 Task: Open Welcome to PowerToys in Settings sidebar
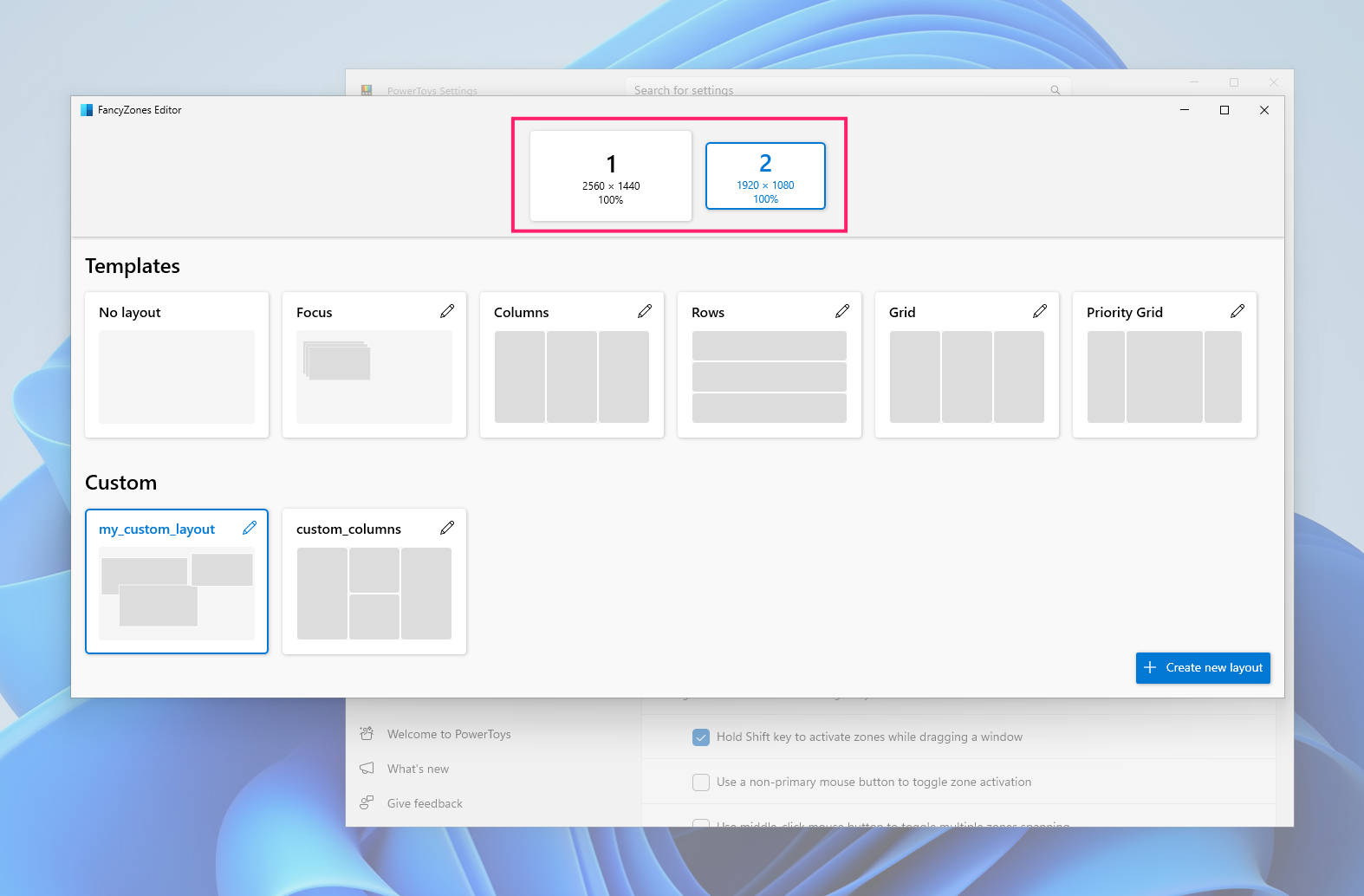(x=449, y=734)
